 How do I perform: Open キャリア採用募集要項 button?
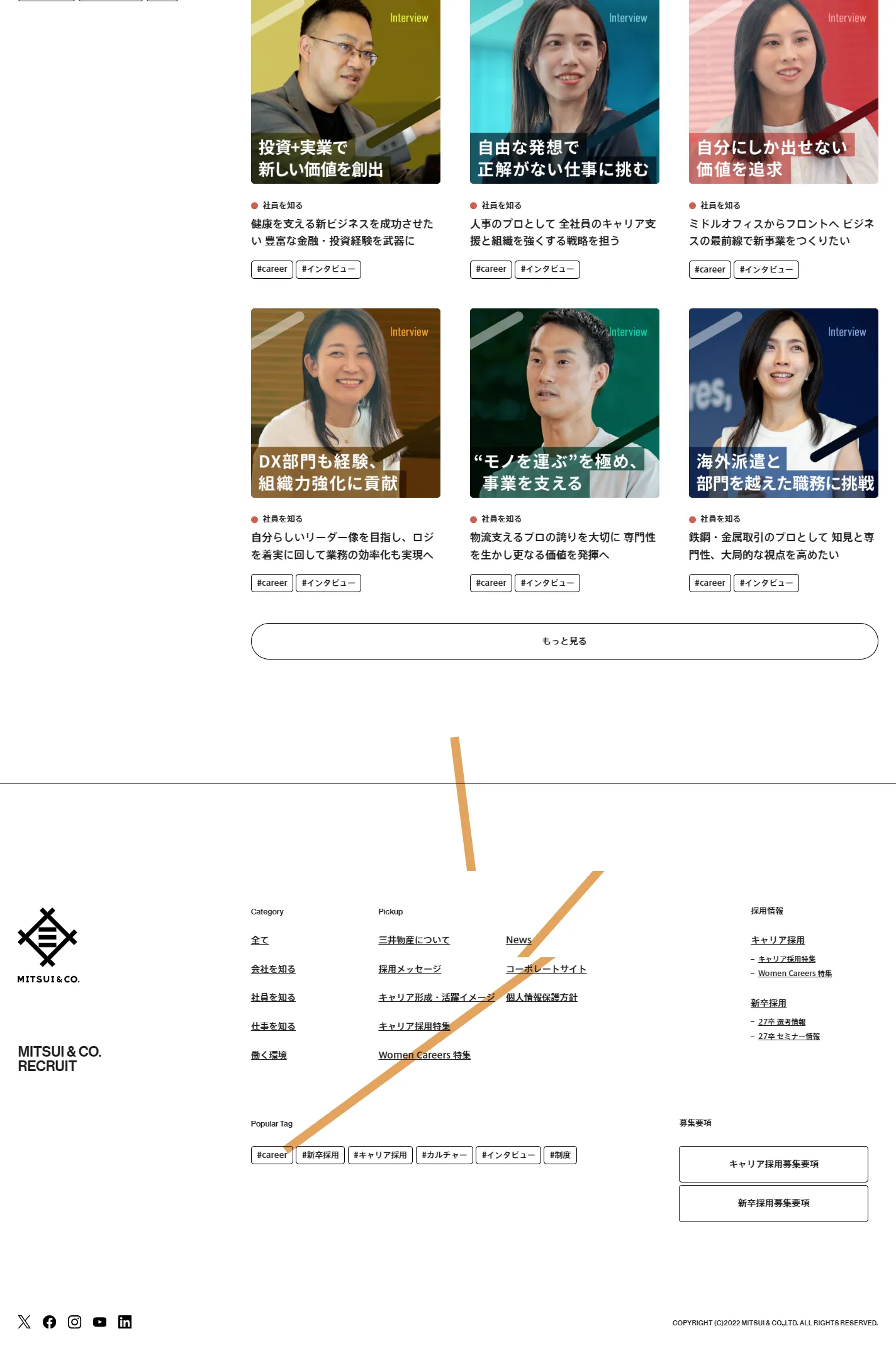(773, 1164)
